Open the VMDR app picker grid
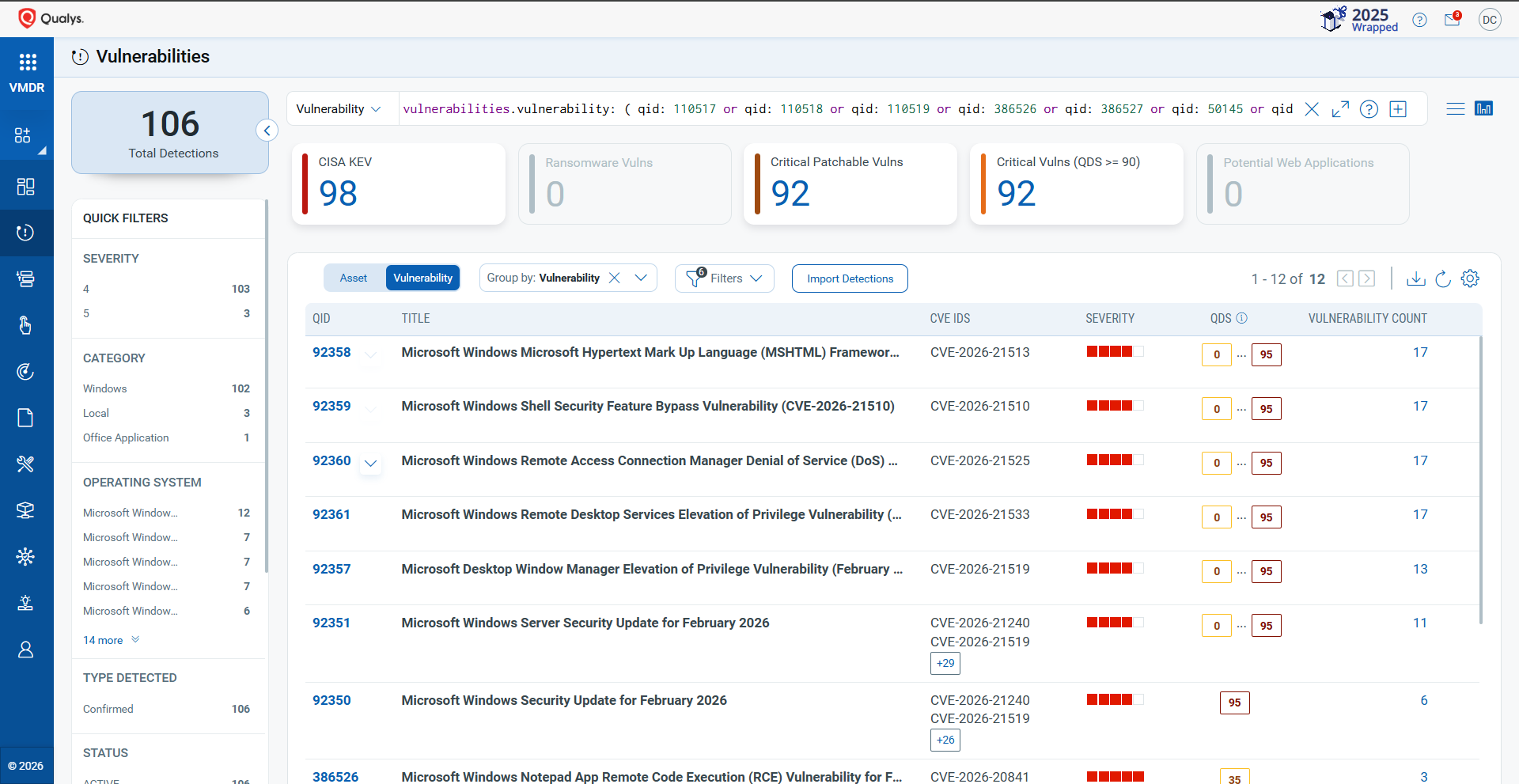 pos(28,62)
